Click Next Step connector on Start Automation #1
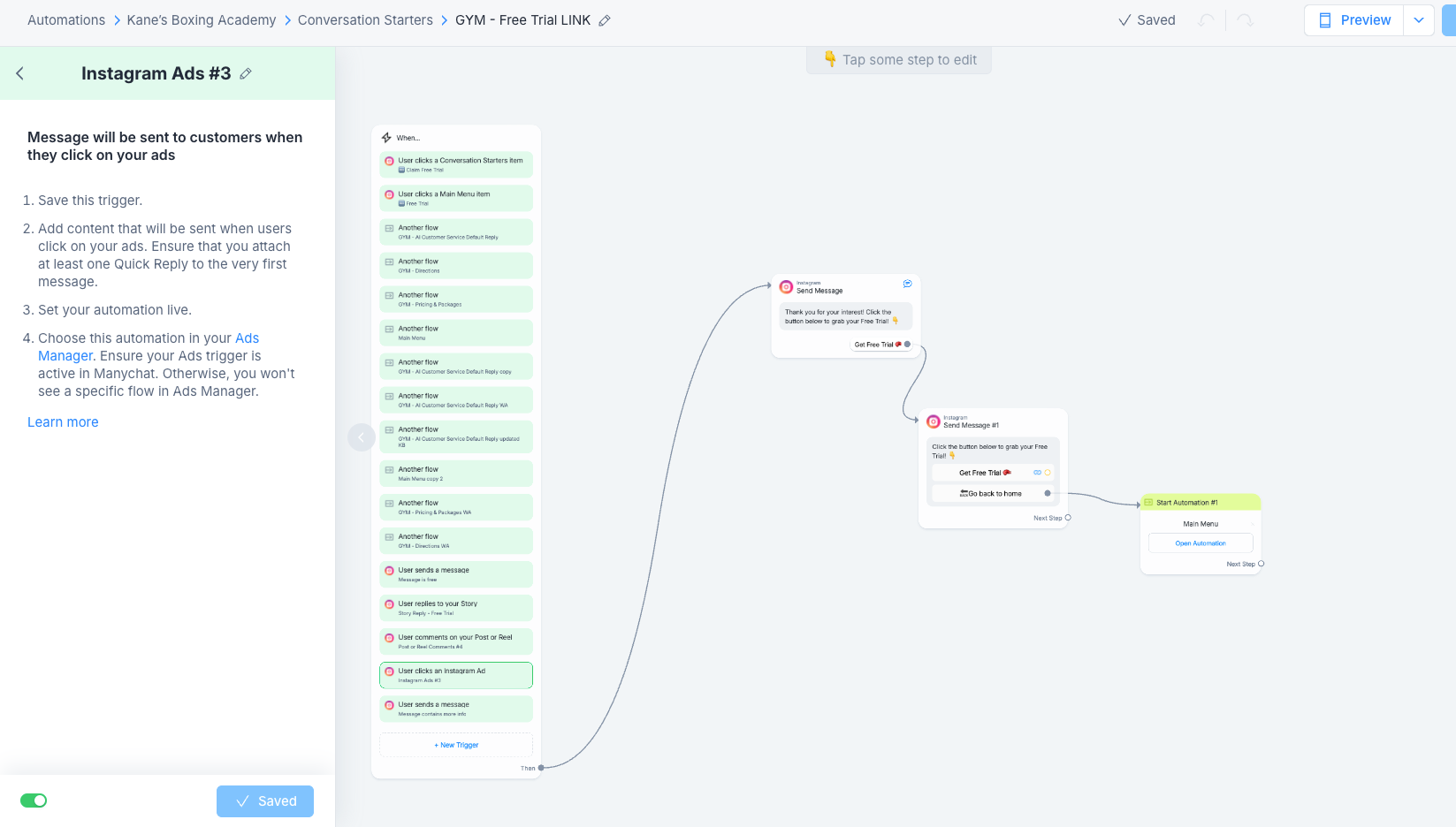This screenshot has width=1456, height=827. [x=1261, y=564]
